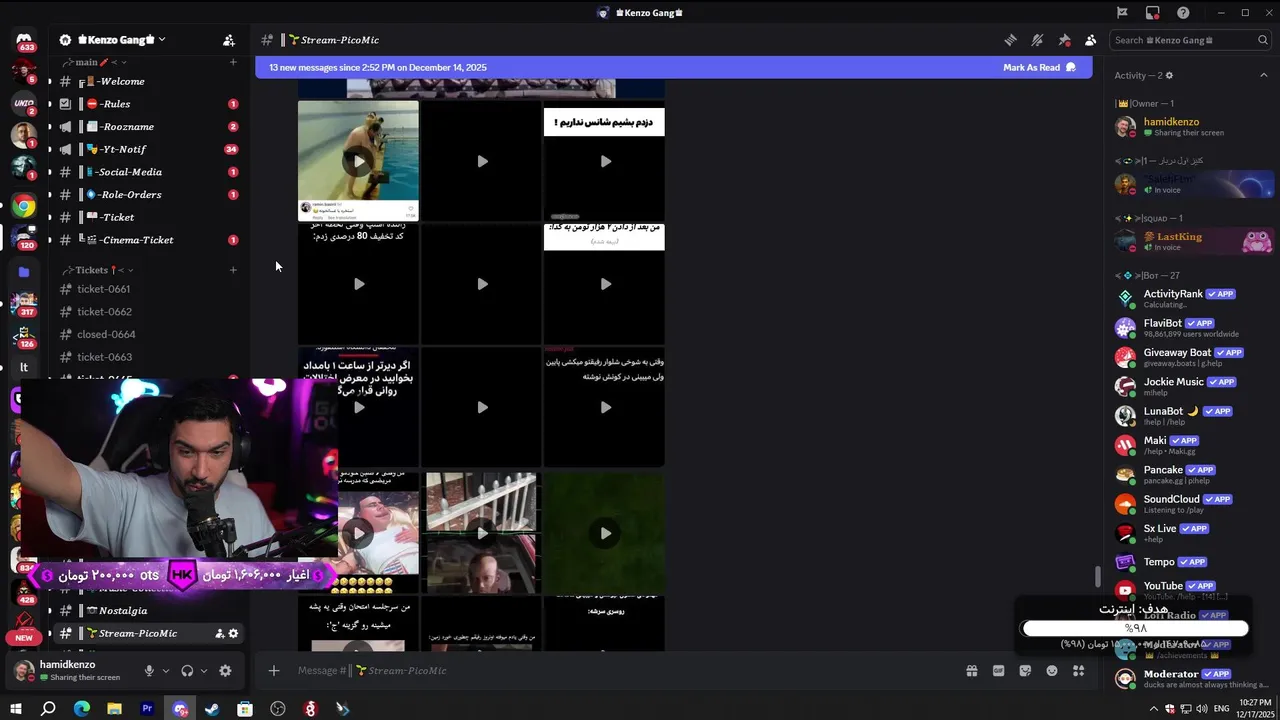Add channel to main category plus
Screen dimensions: 1280x720
(x=233, y=62)
